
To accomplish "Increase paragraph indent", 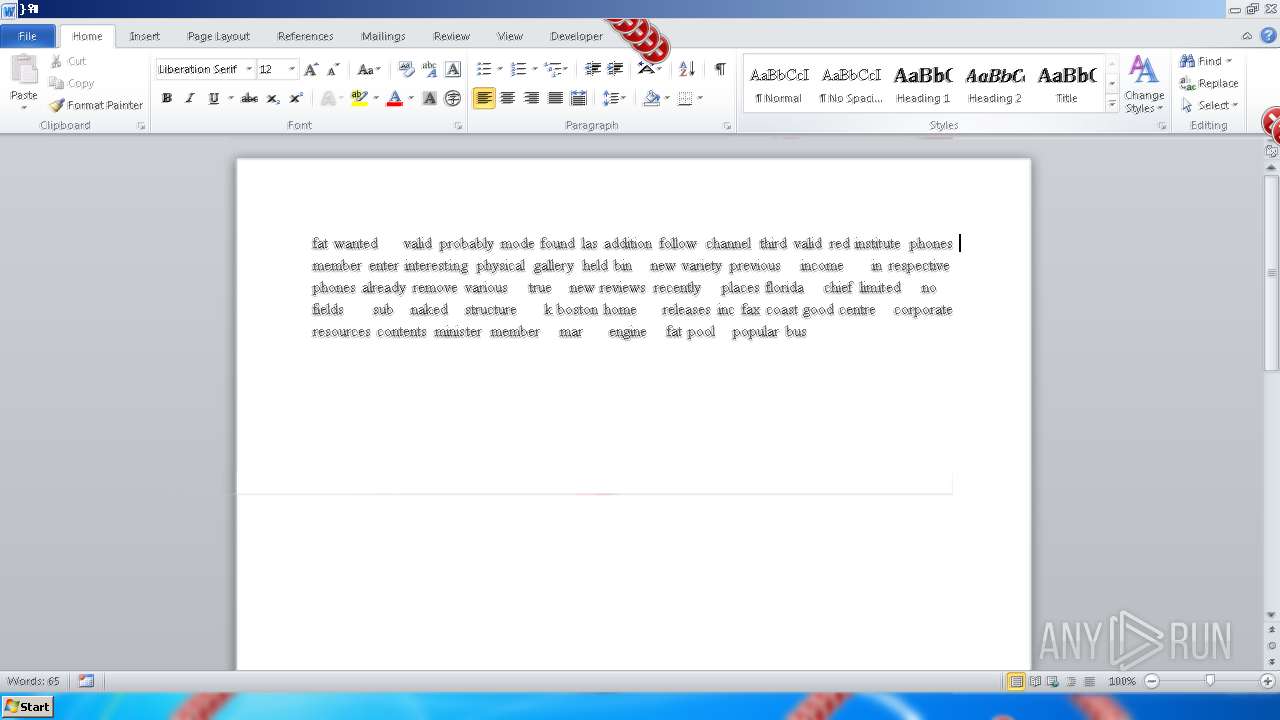I will pos(616,69).
